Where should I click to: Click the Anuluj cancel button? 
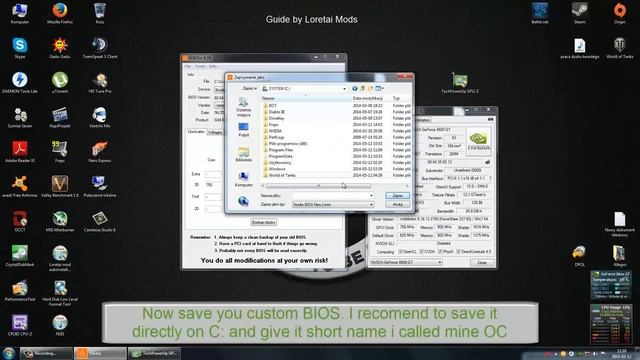(x=397, y=204)
